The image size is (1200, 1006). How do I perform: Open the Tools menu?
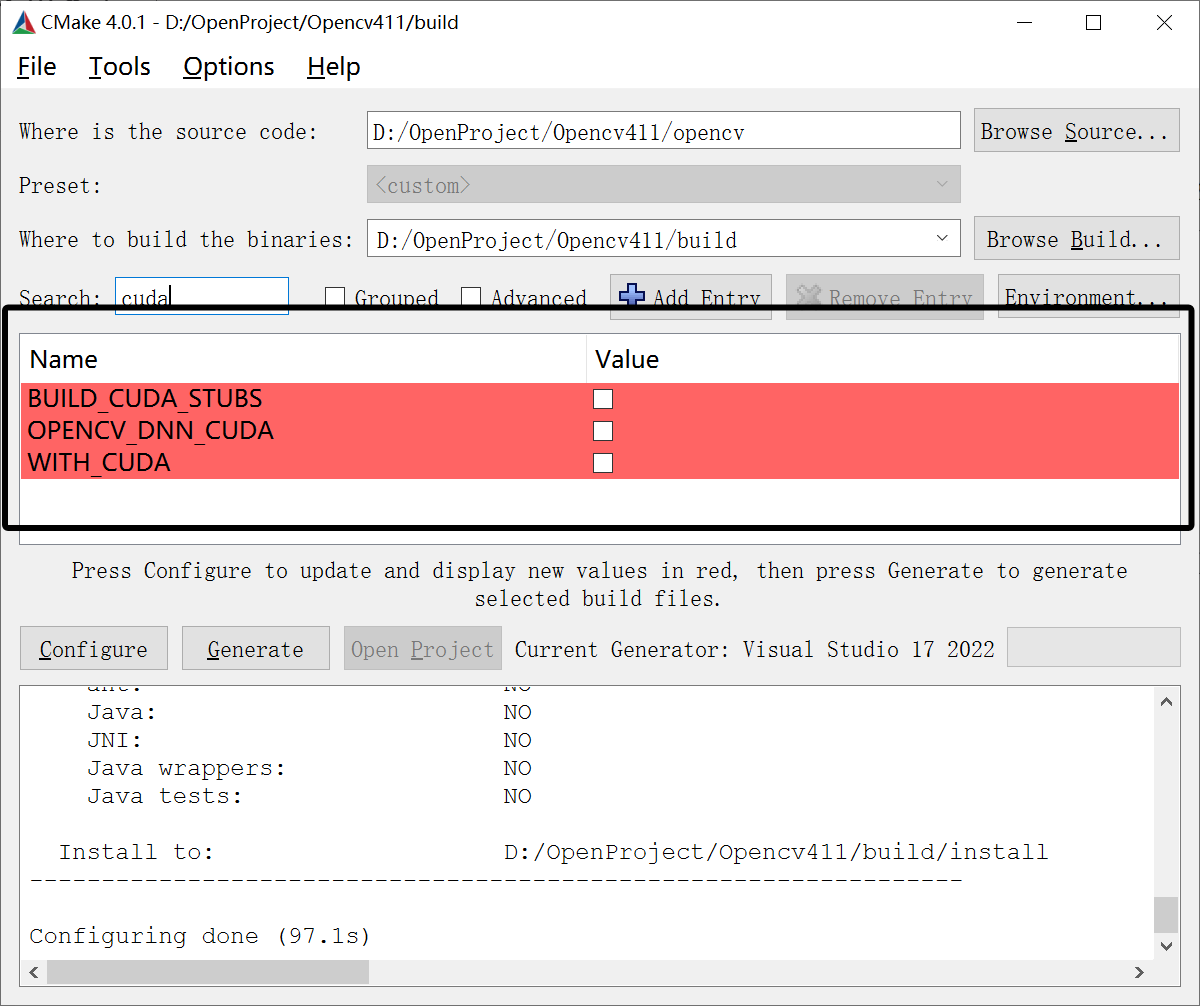click(x=119, y=66)
